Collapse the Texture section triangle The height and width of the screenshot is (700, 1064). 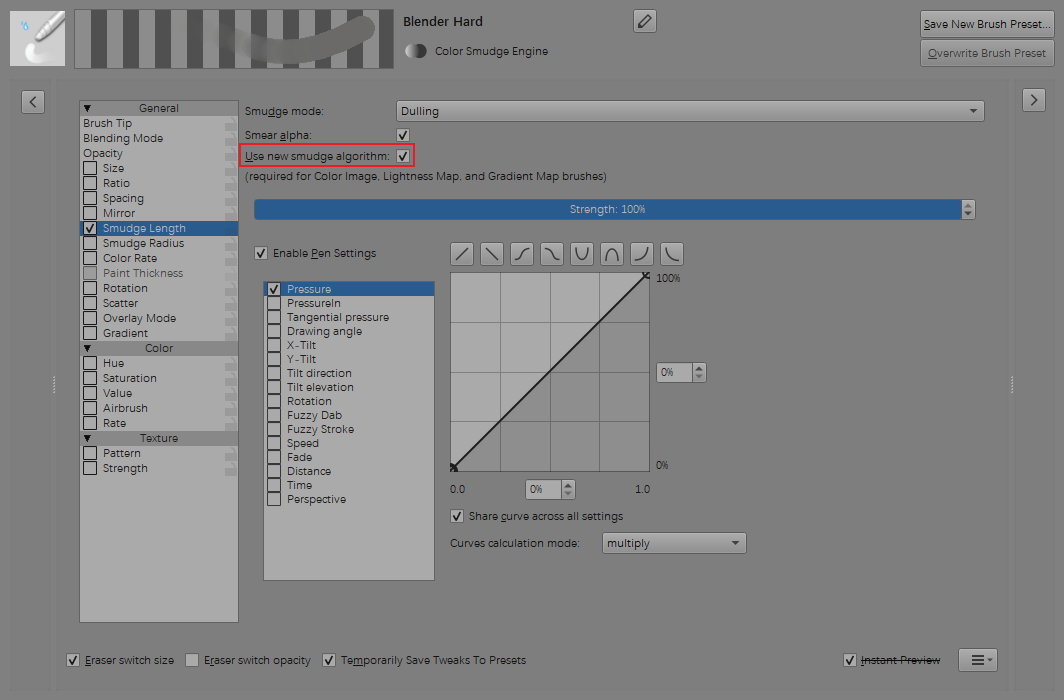(x=88, y=439)
